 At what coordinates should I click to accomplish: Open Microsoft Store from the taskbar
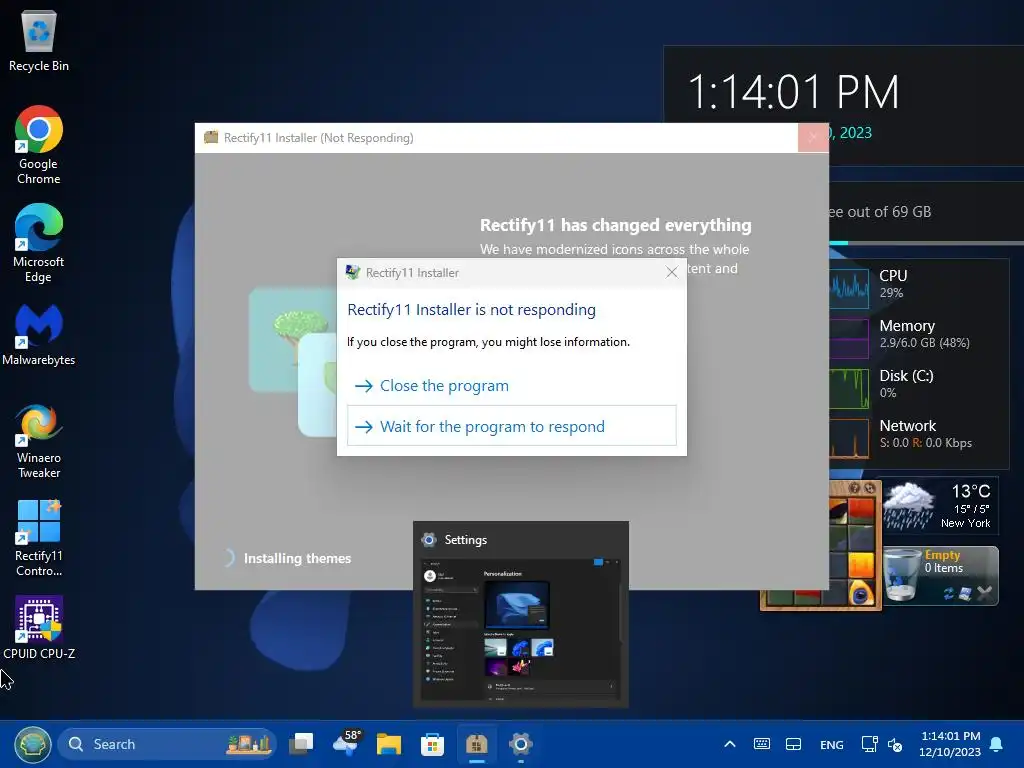(432, 744)
